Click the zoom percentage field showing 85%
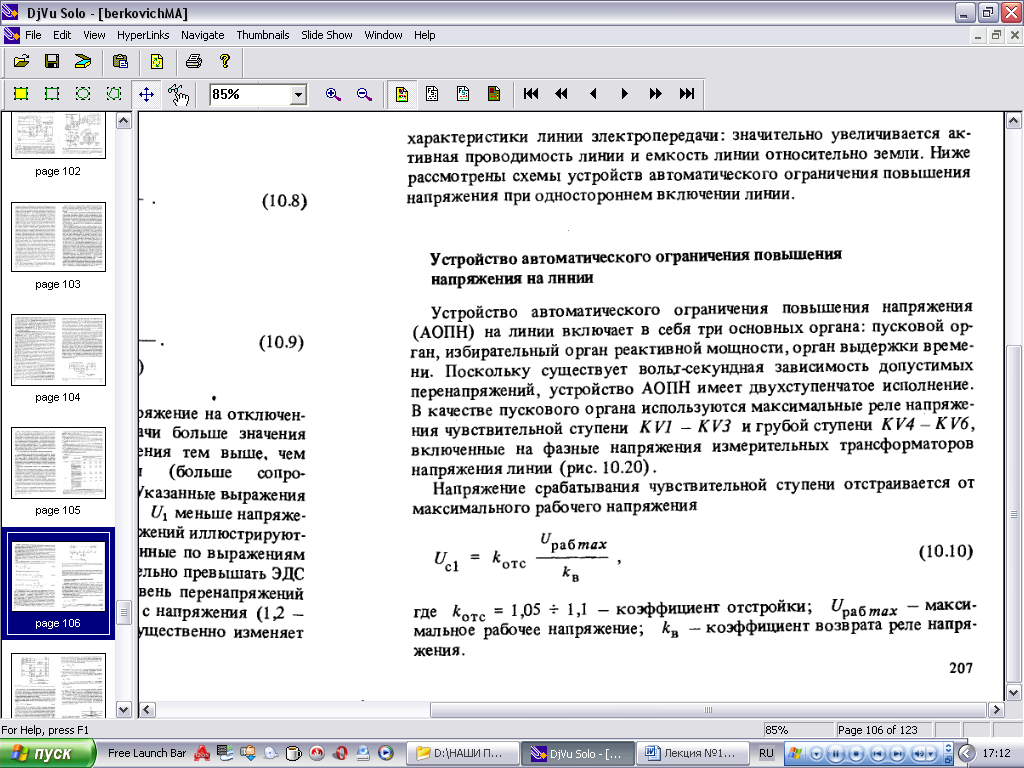Viewport: 1024px width, 768px height. (250, 95)
